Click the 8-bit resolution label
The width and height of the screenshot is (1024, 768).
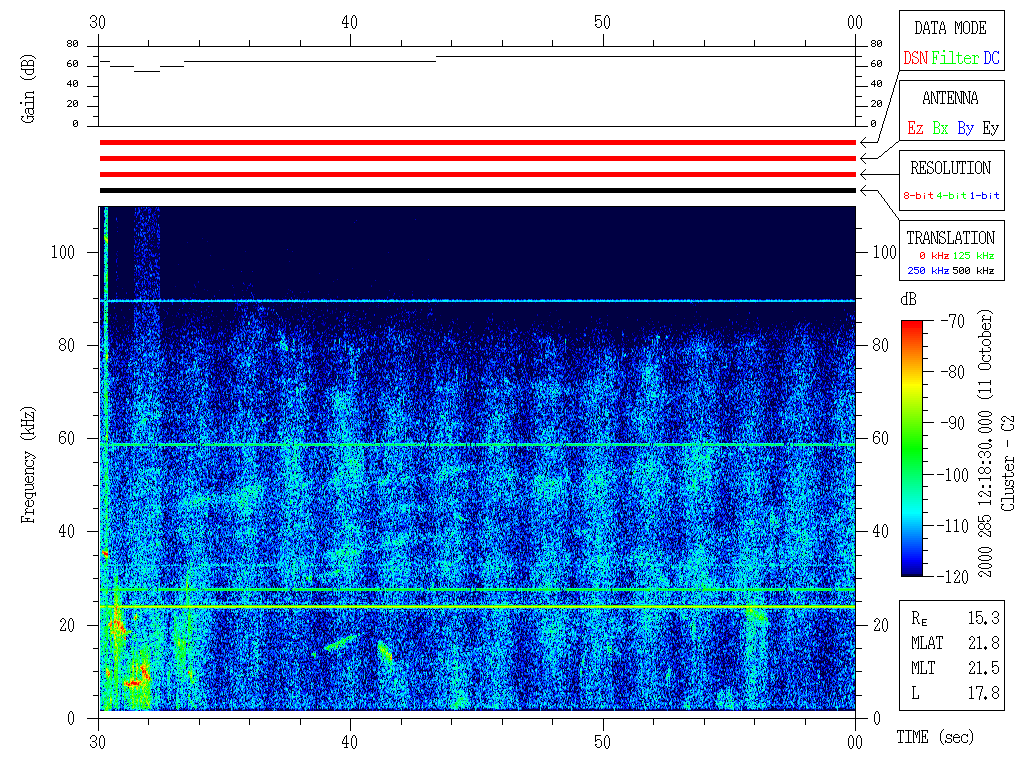click(919, 196)
